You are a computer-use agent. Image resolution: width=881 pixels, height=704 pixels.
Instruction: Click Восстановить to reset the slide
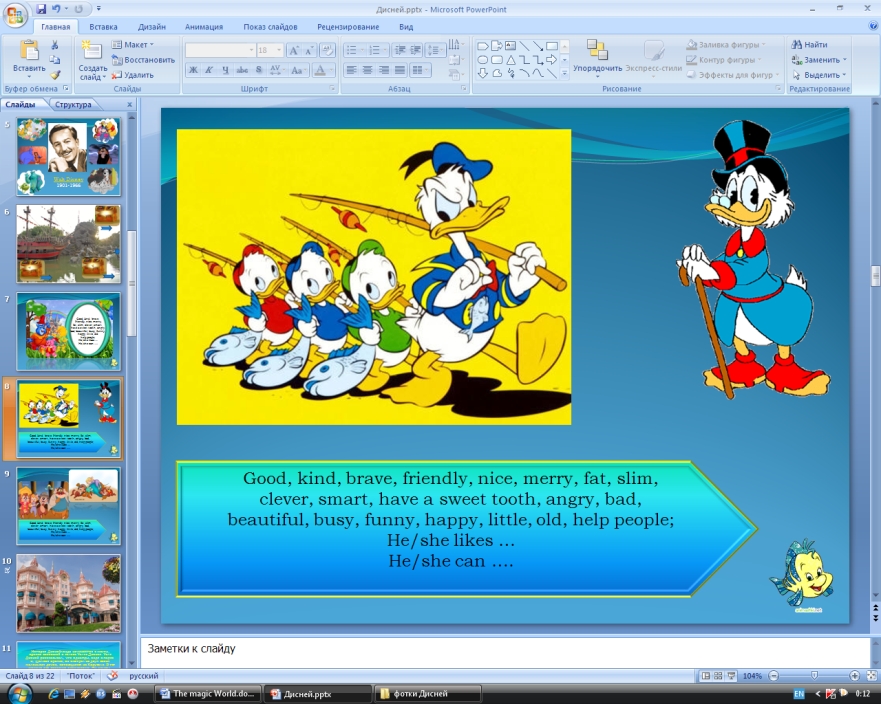pyautogui.click(x=143, y=60)
